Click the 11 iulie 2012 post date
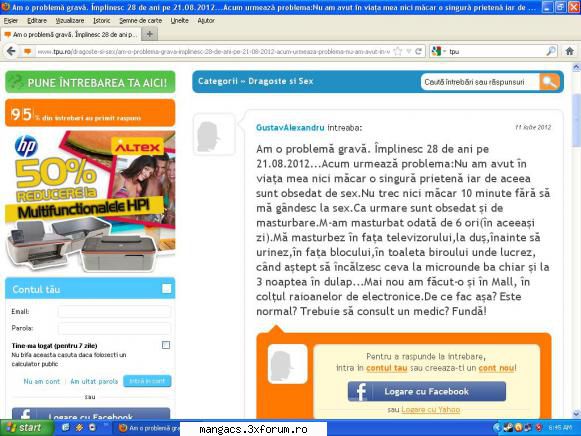Viewport: 581px width, 436px height. click(533, 127)
